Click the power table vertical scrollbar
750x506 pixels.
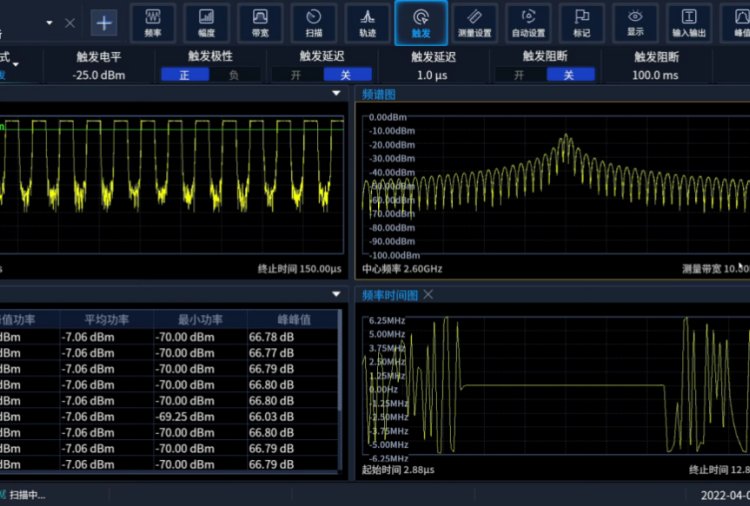[x=340, y=361]
